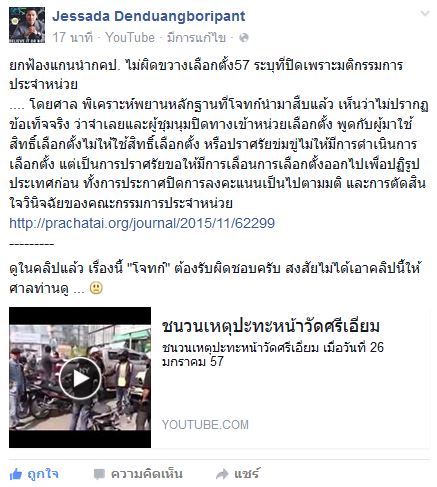Click the share arrow icon
The height and width of the screenshot is (487, 437).
[x=222, y=474]
